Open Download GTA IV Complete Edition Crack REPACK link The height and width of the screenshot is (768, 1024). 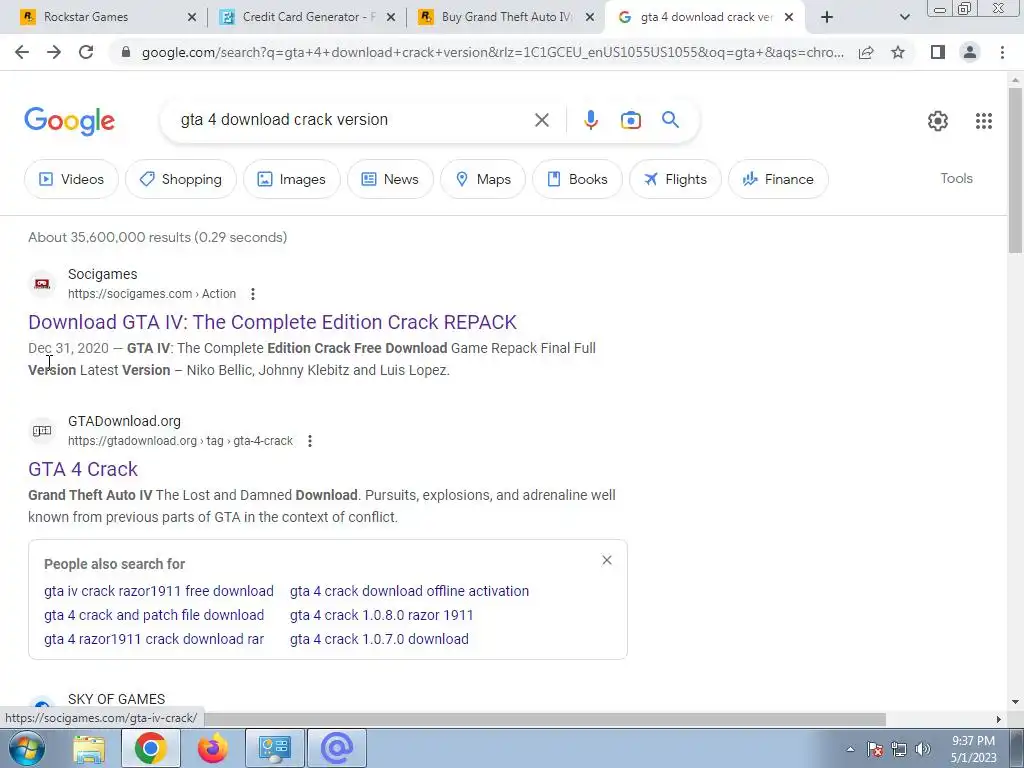click(x=272, y=322)
